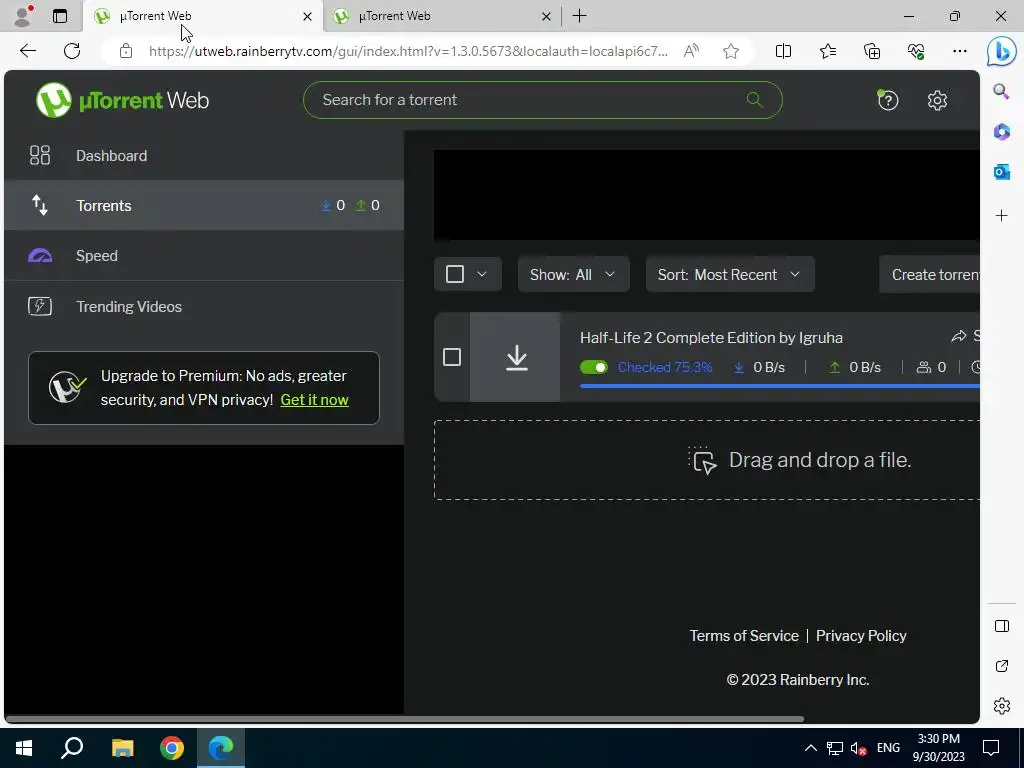Open the notification center icon

pos(991,748)
